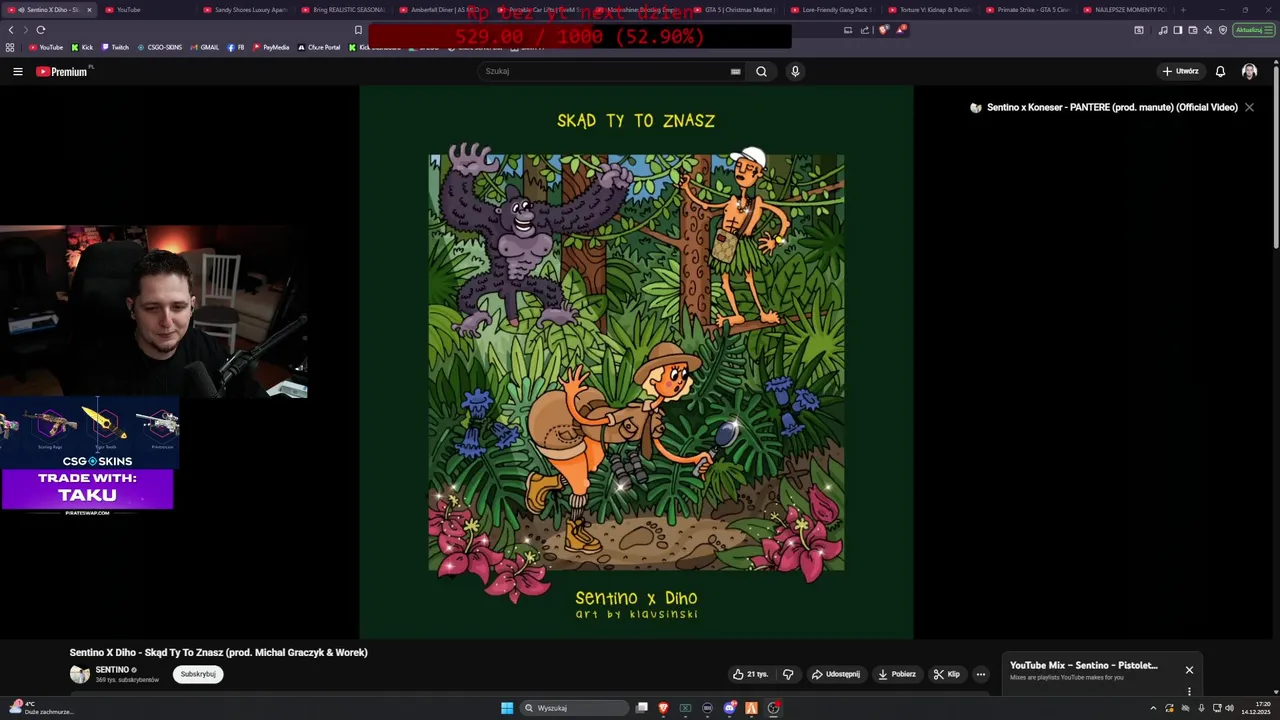Open more actions three-dot menu under video

[981, 674]
